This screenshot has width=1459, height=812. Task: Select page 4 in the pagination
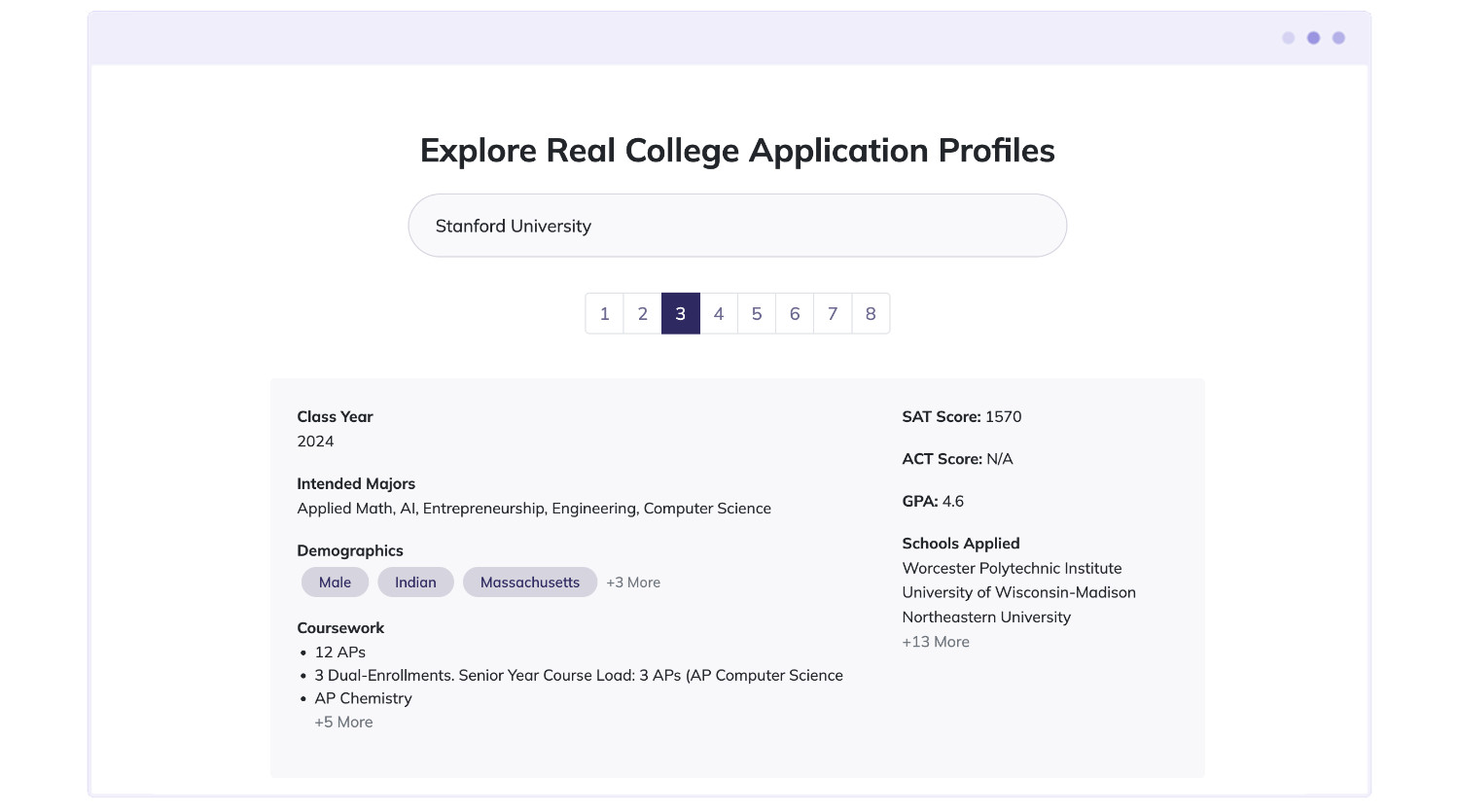[x=719, y=313]
